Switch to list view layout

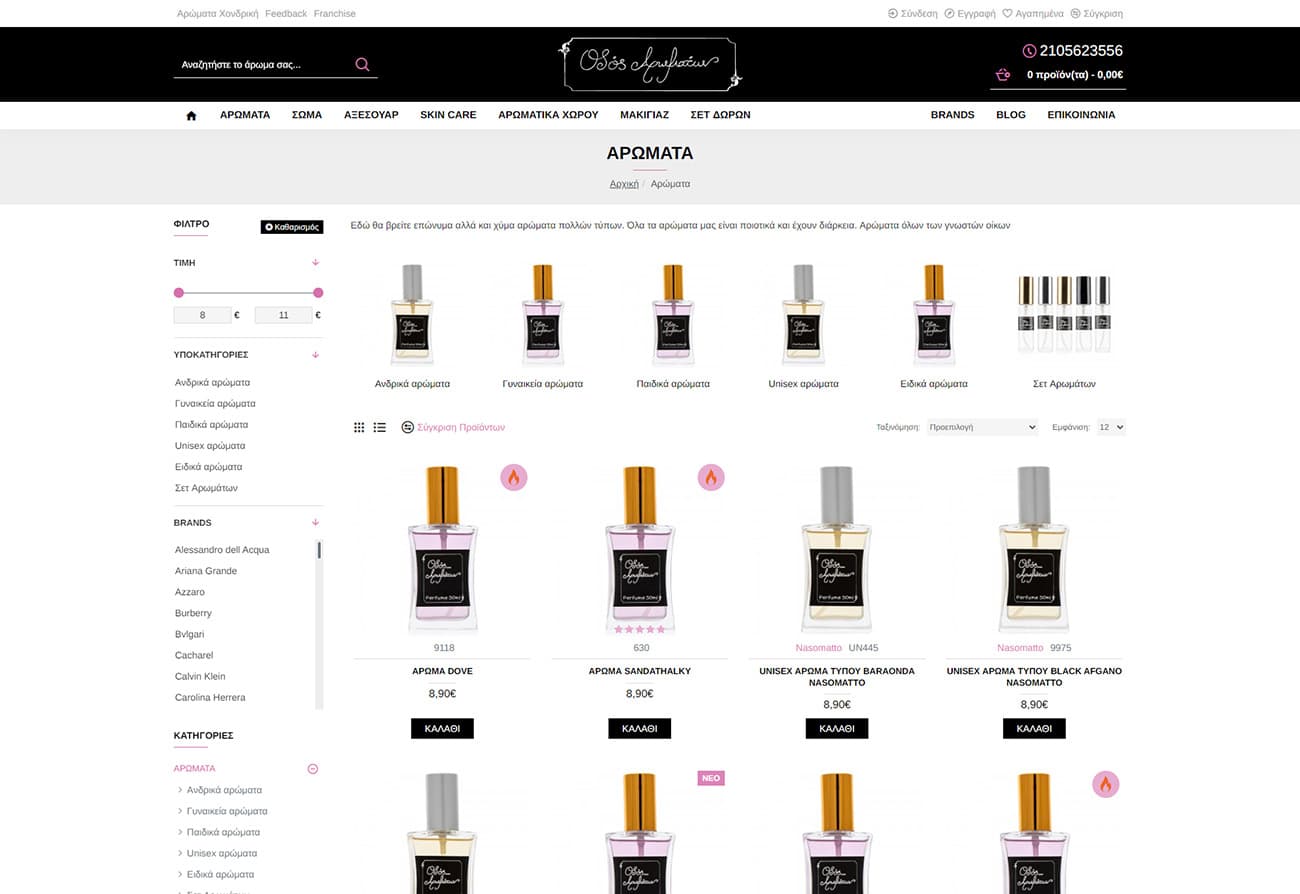click(x=380, y=427)
